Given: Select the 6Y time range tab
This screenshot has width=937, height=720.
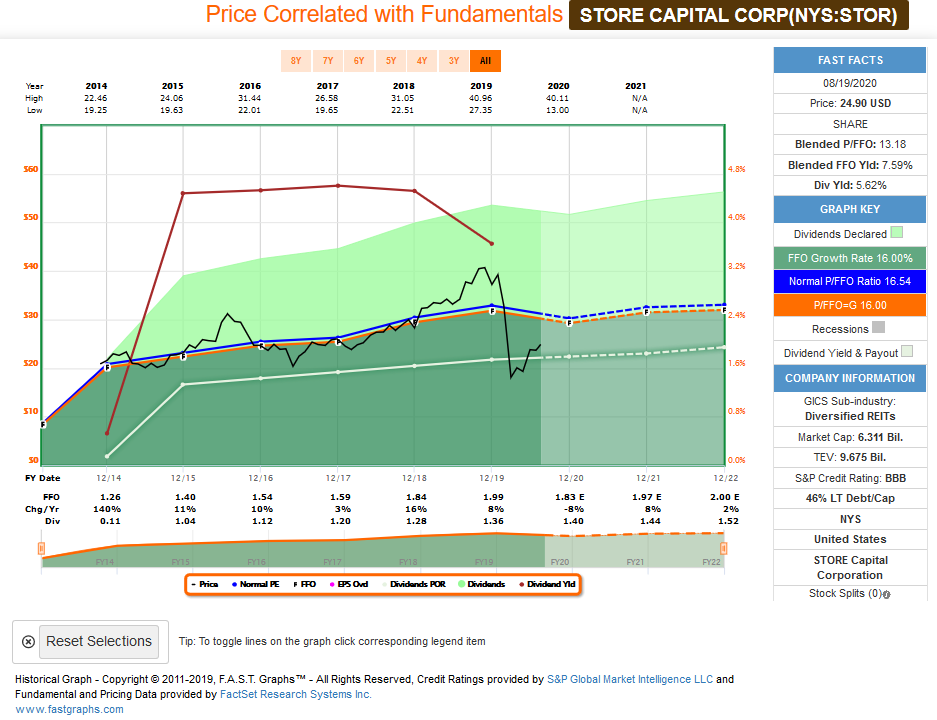Looking at the screenshot, I should [x=359, y=60].
